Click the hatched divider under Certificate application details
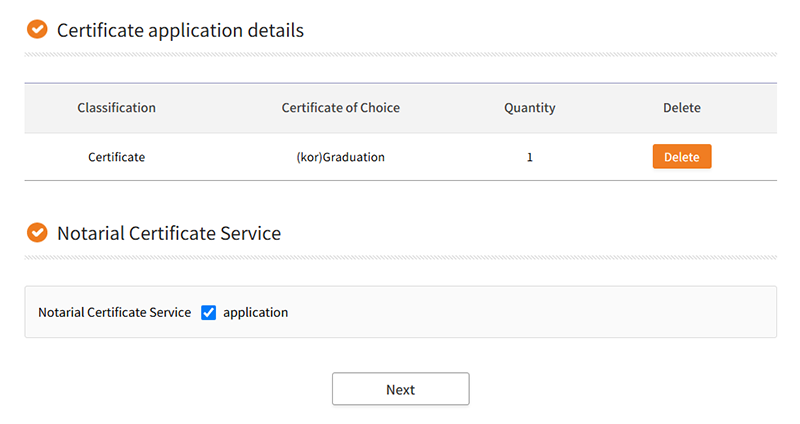Viewport: 800px width, 424px height. 400,54
